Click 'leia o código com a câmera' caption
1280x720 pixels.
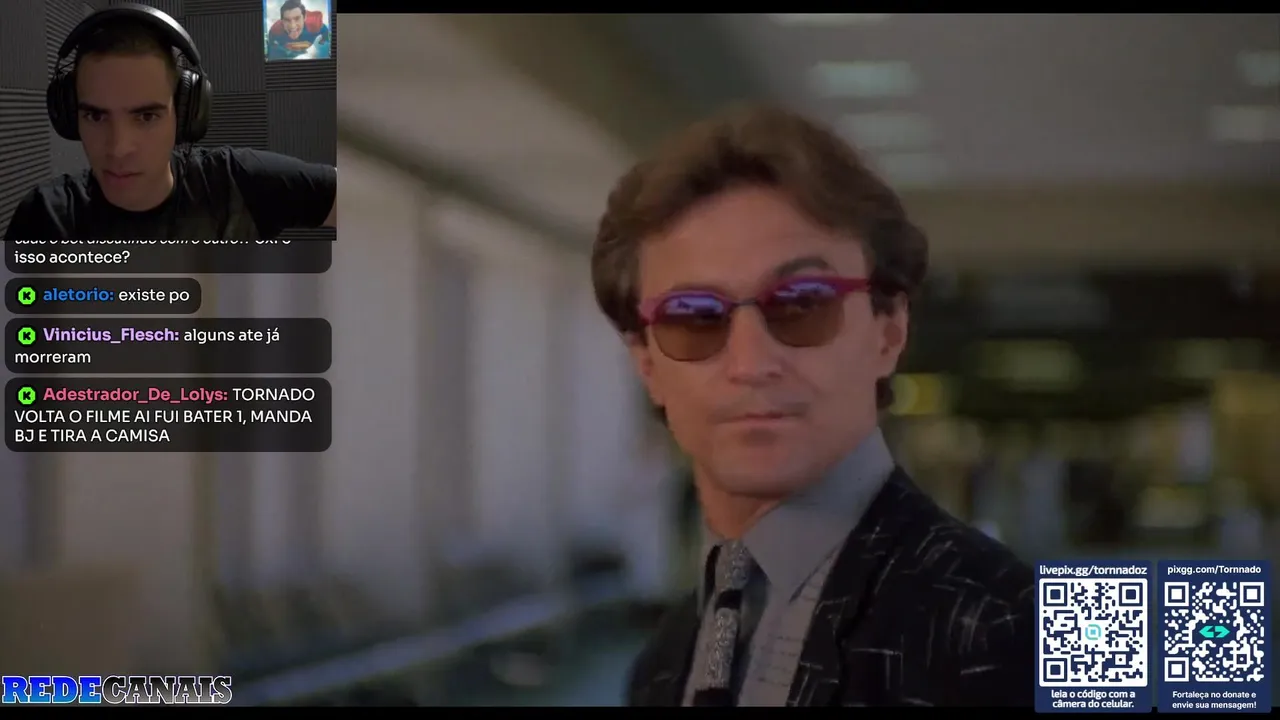point(1092,699)
